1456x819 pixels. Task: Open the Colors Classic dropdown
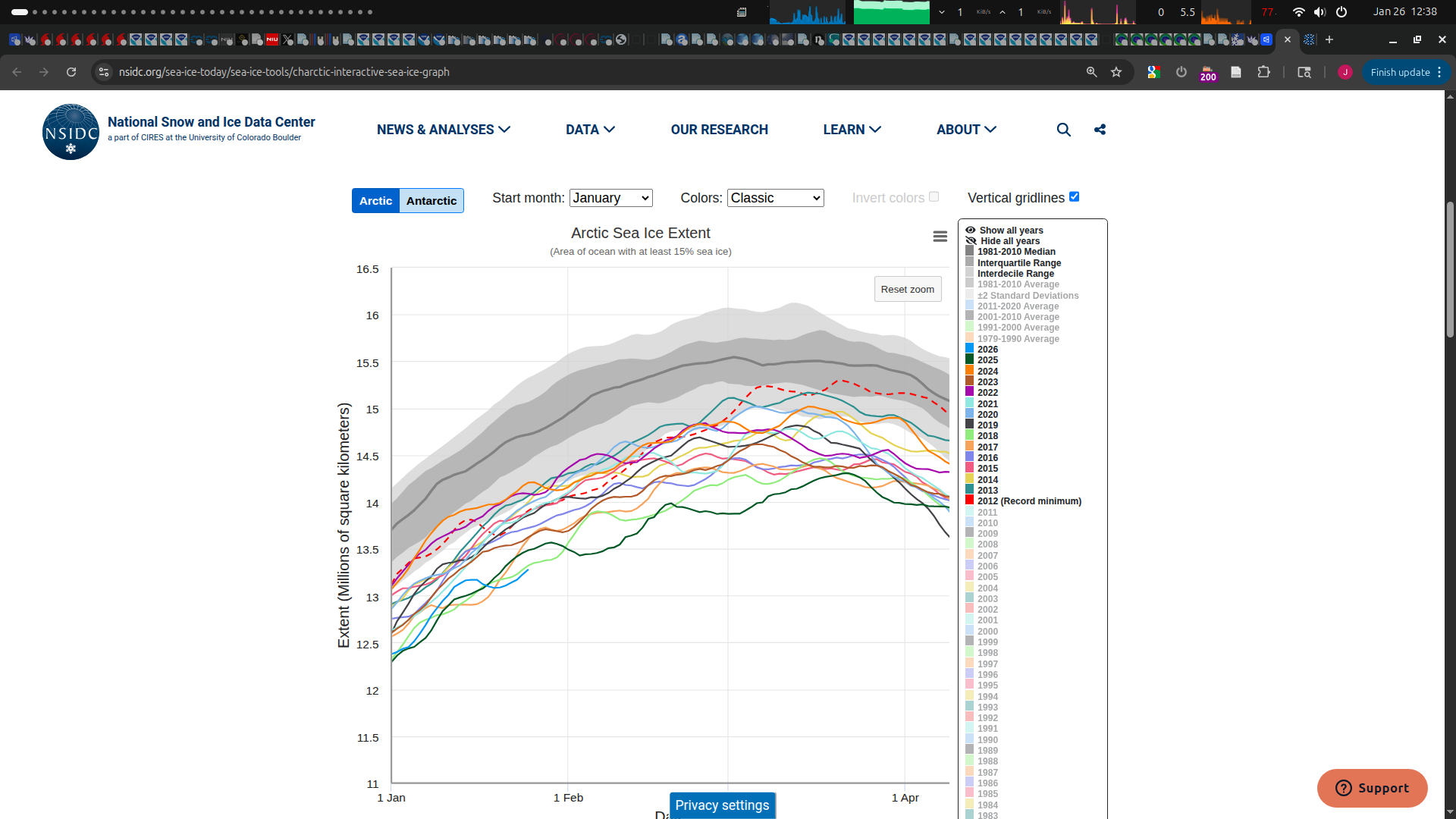(x=775, y=198)
